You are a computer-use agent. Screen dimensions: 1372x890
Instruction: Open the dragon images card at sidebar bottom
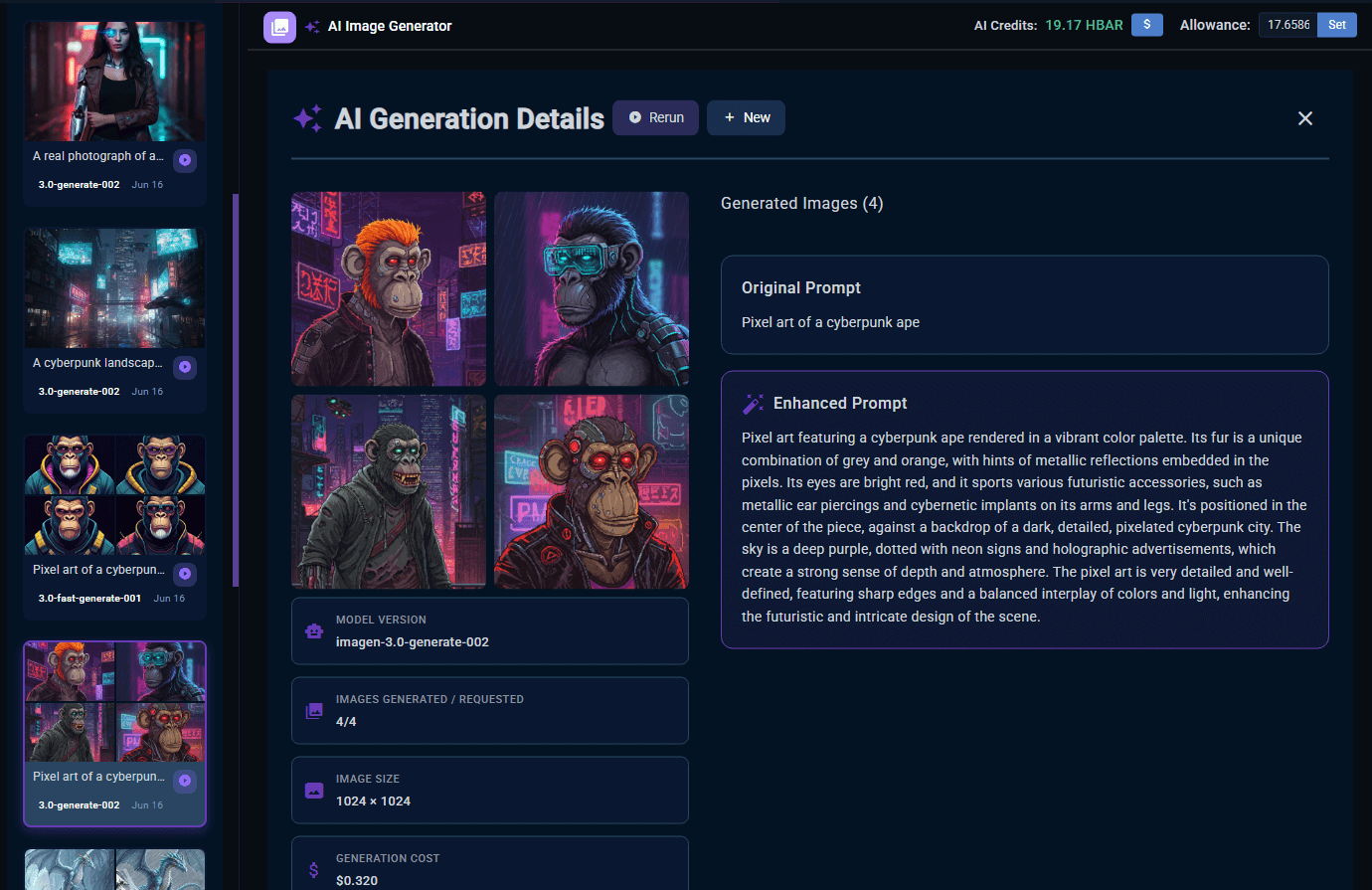tap(114, 869)
